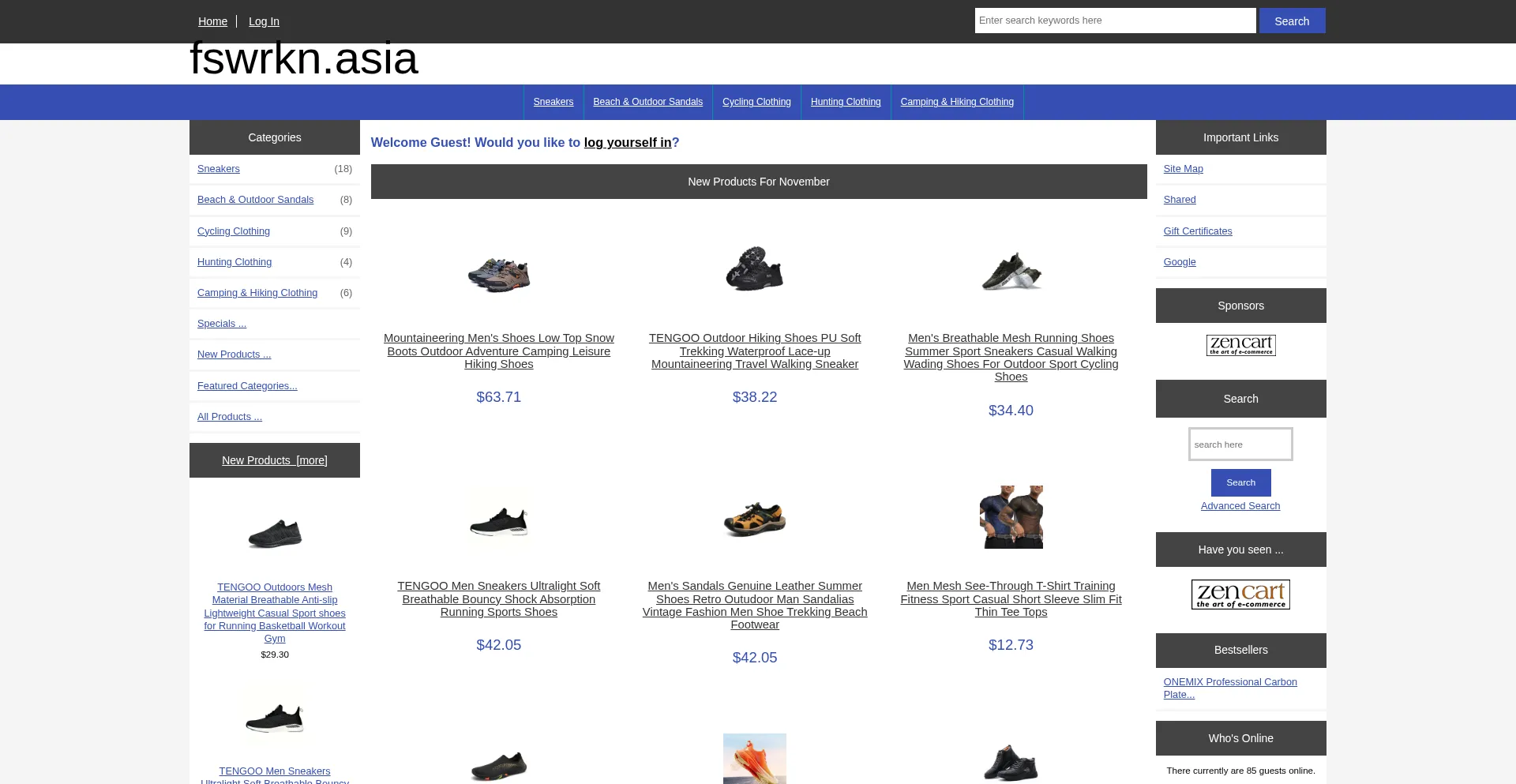This screenshot has width=1516, height=784.
Task: Click the New Products [more] heading link
Action: (x=275, y=460)
